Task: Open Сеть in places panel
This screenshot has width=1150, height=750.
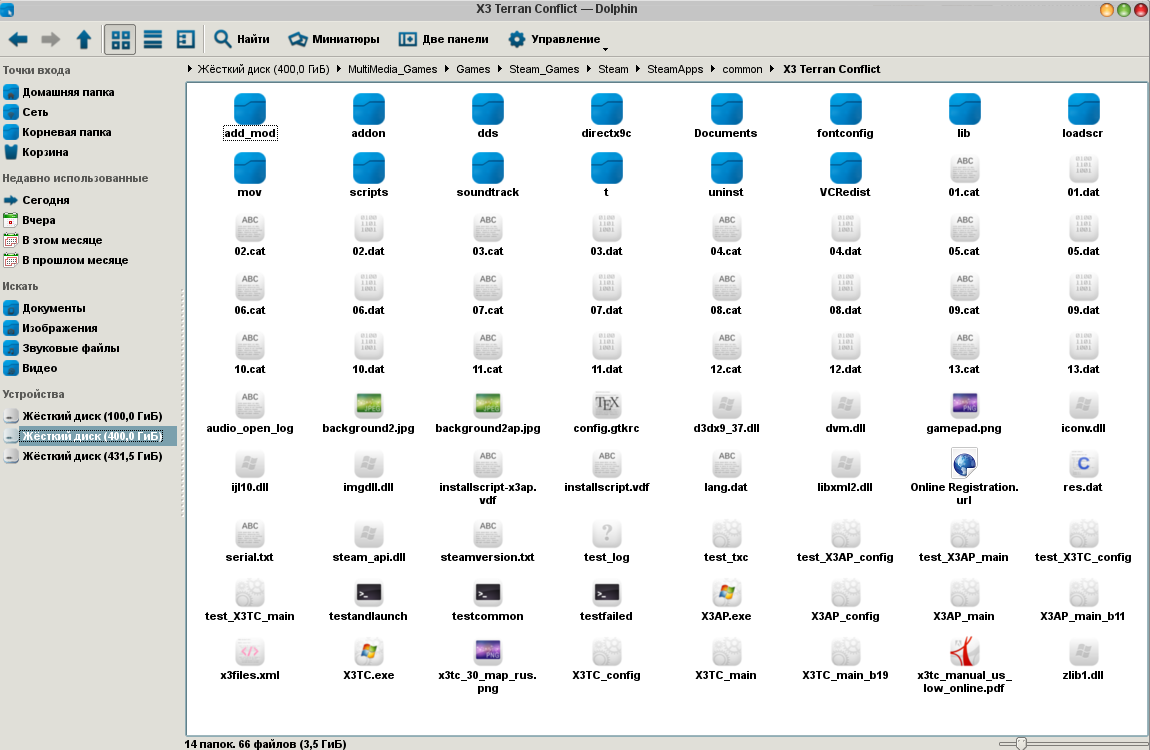Action: point(26,112)
